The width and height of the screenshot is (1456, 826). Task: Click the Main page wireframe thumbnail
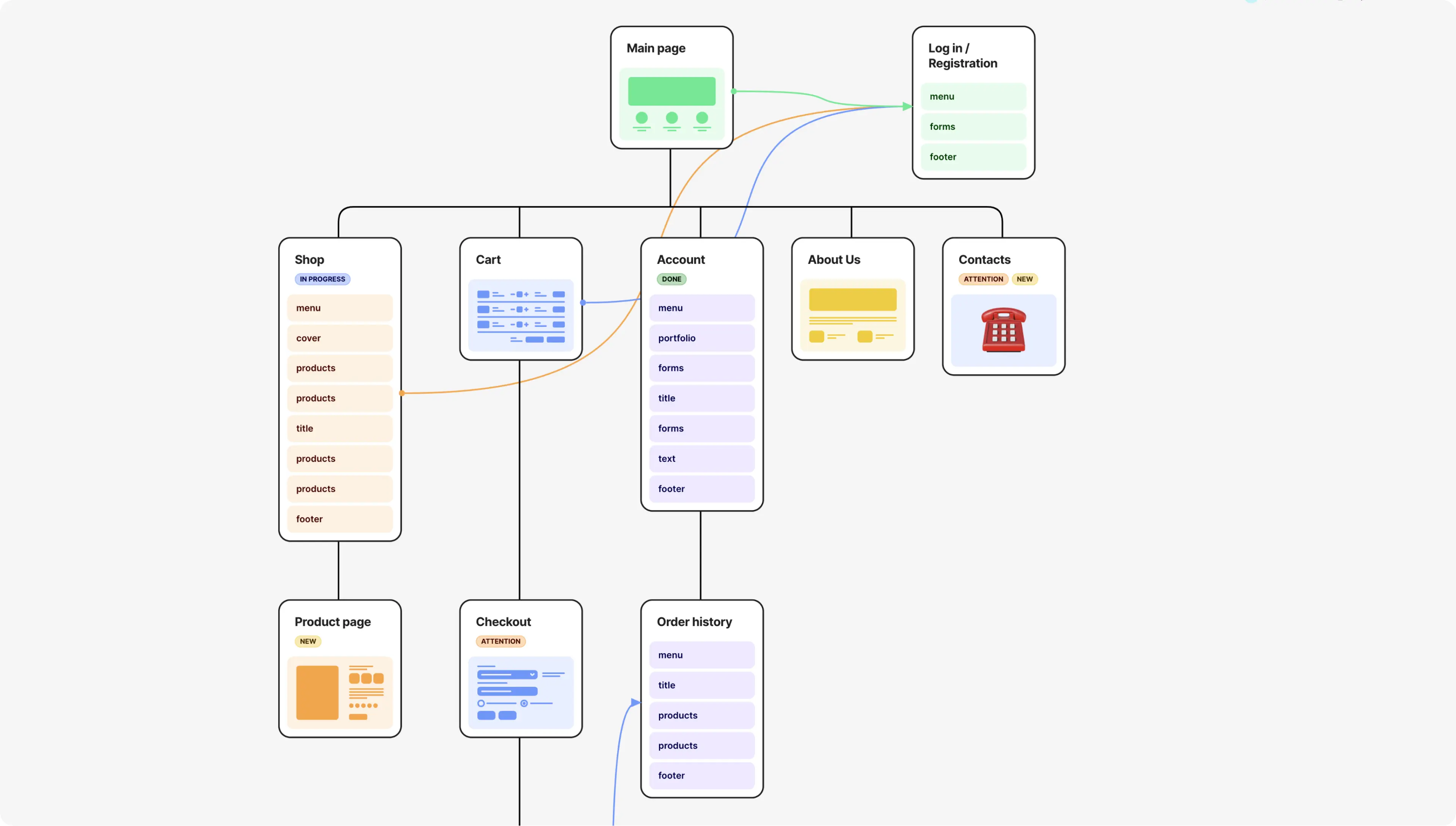[x=672, y=103]
